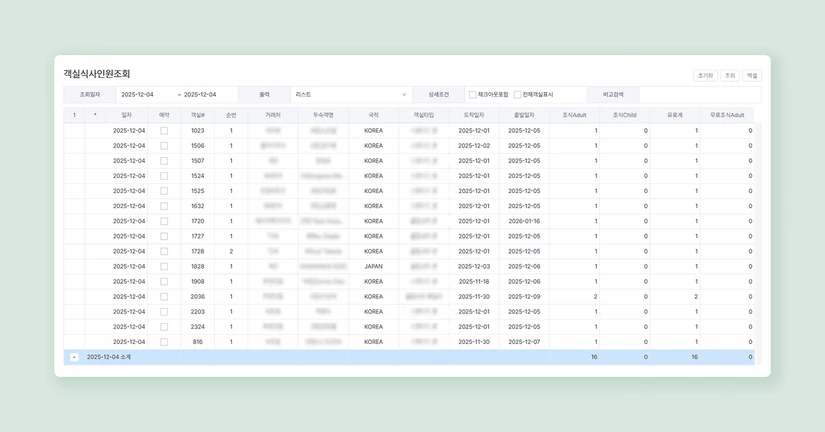Open the 출력 리스트 dropdown
The width and height of the screenshot is (825, 432).
coord(351,94)
